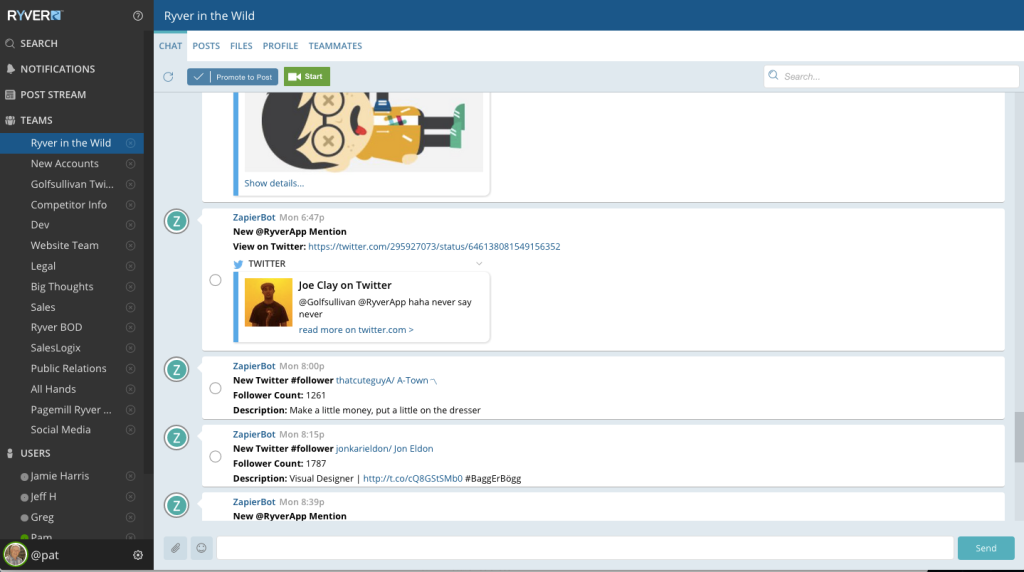Close the Ryver in the Wild team icon
The image size is (1024, 572).
pos(131,143)
